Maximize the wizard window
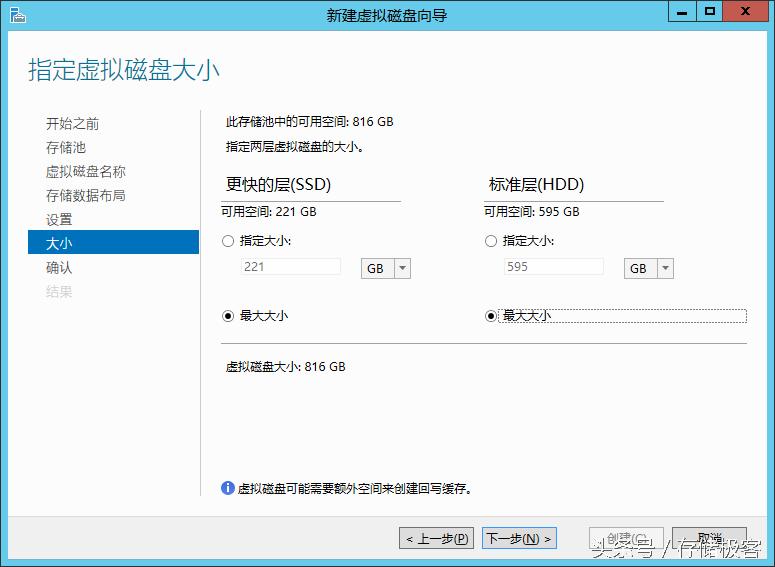This screenshot has width=775, height=567. [710, 11]
